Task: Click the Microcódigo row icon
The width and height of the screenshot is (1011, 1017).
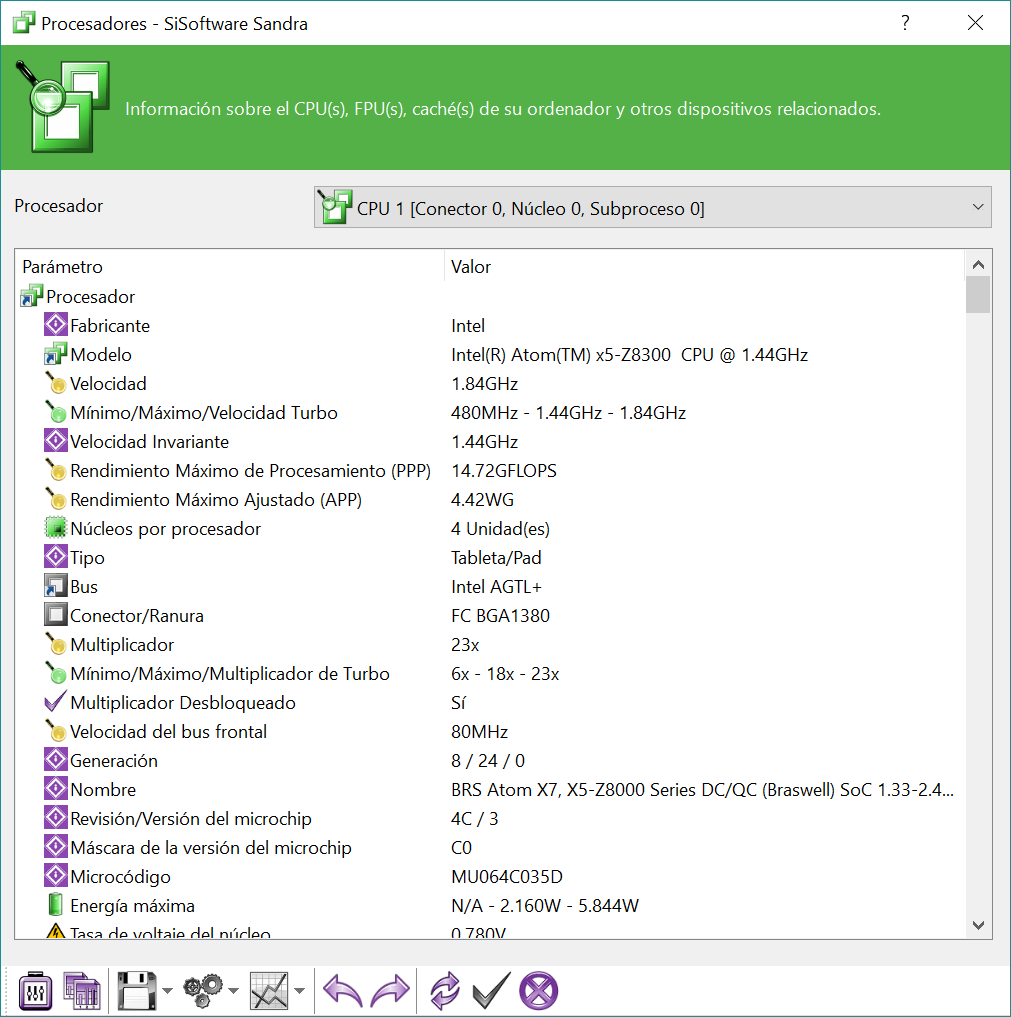Action: pos(56,876)
